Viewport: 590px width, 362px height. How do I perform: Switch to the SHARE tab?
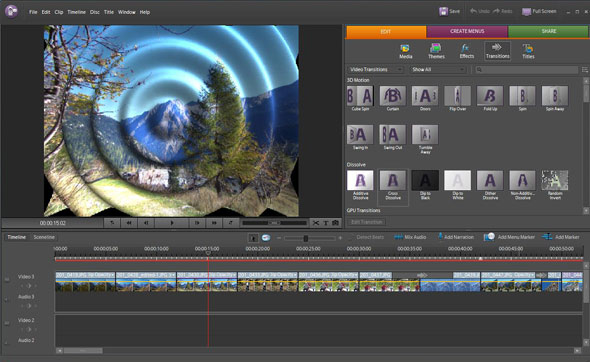[549, 32]
